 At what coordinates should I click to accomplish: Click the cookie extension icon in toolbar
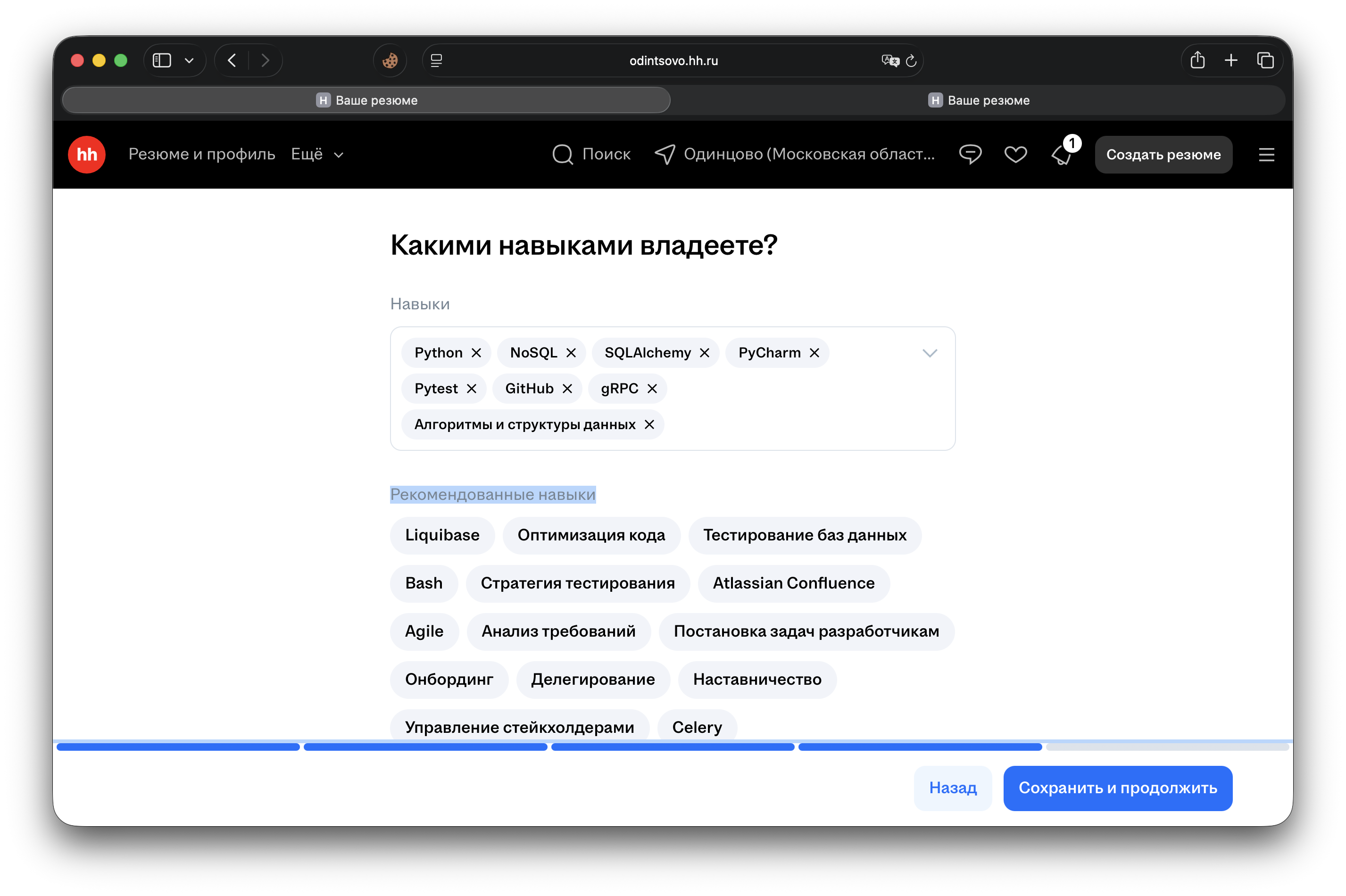point(390,60)
